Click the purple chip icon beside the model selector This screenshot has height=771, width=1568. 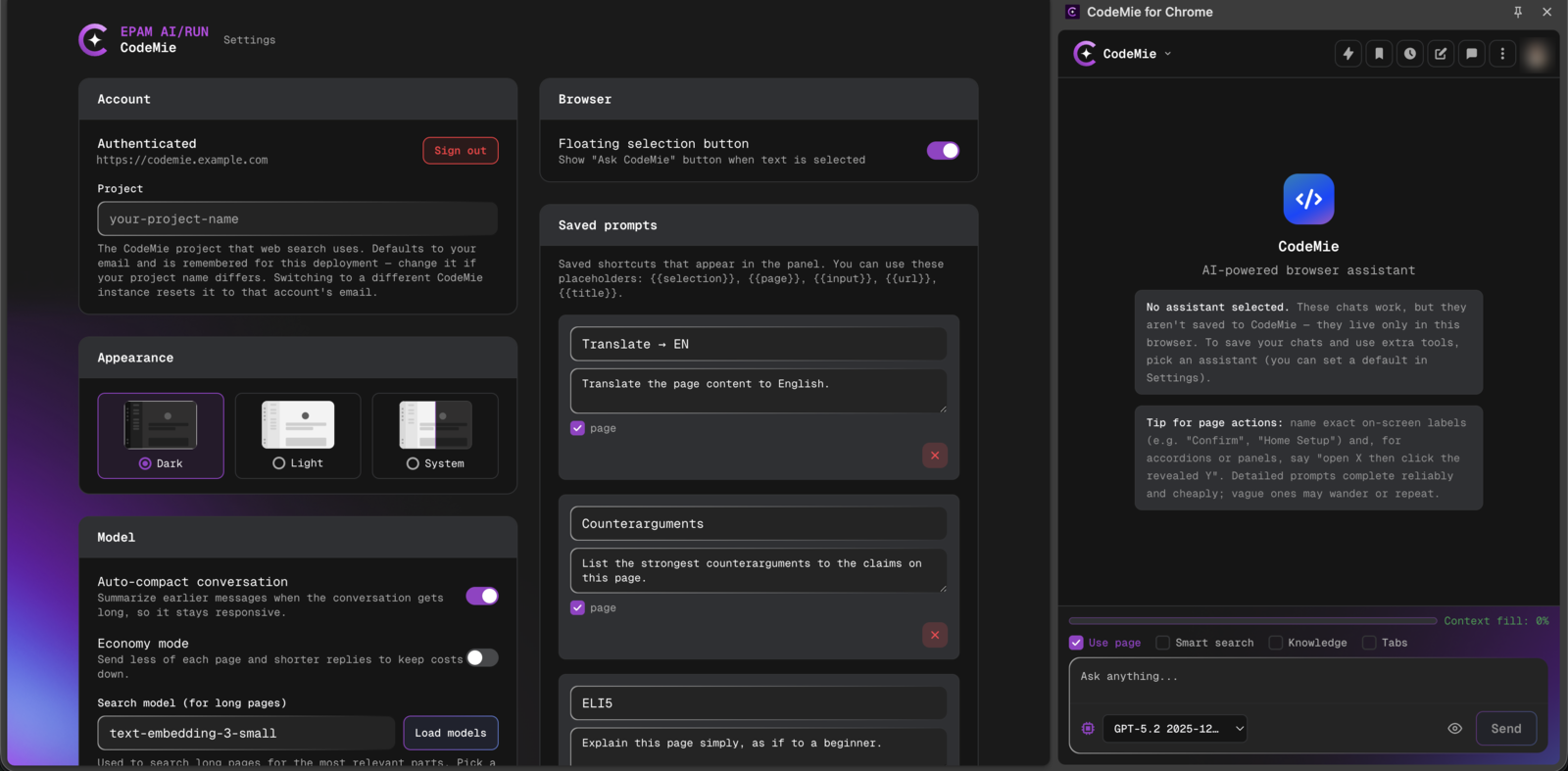1088,729
